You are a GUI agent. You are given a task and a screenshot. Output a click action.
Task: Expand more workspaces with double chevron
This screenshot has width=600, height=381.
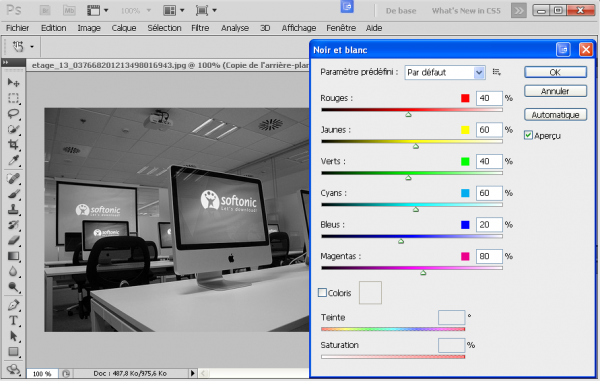point(518,11)
